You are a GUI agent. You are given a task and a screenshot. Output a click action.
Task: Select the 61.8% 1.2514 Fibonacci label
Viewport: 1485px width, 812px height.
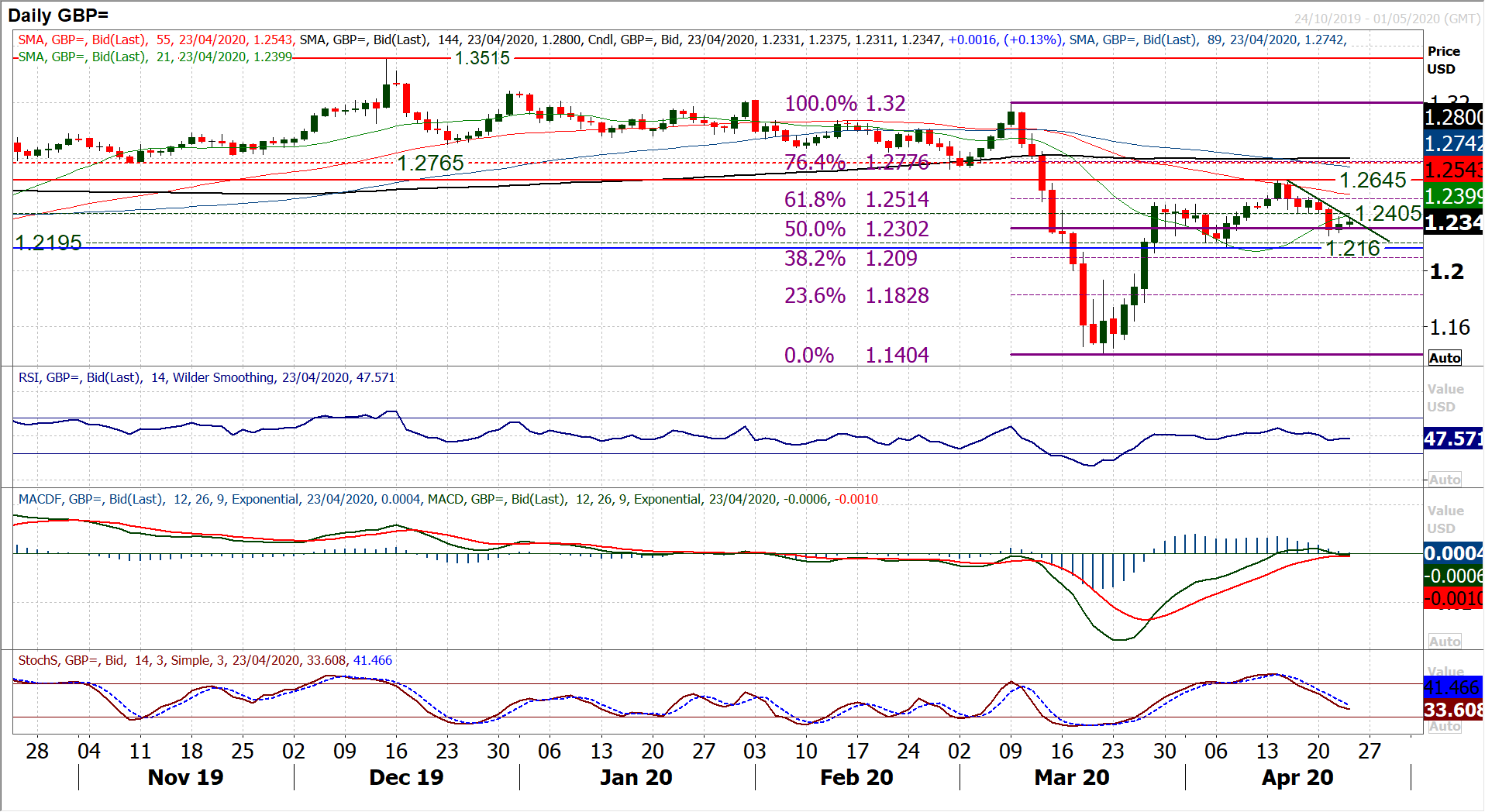pos(856,199)
